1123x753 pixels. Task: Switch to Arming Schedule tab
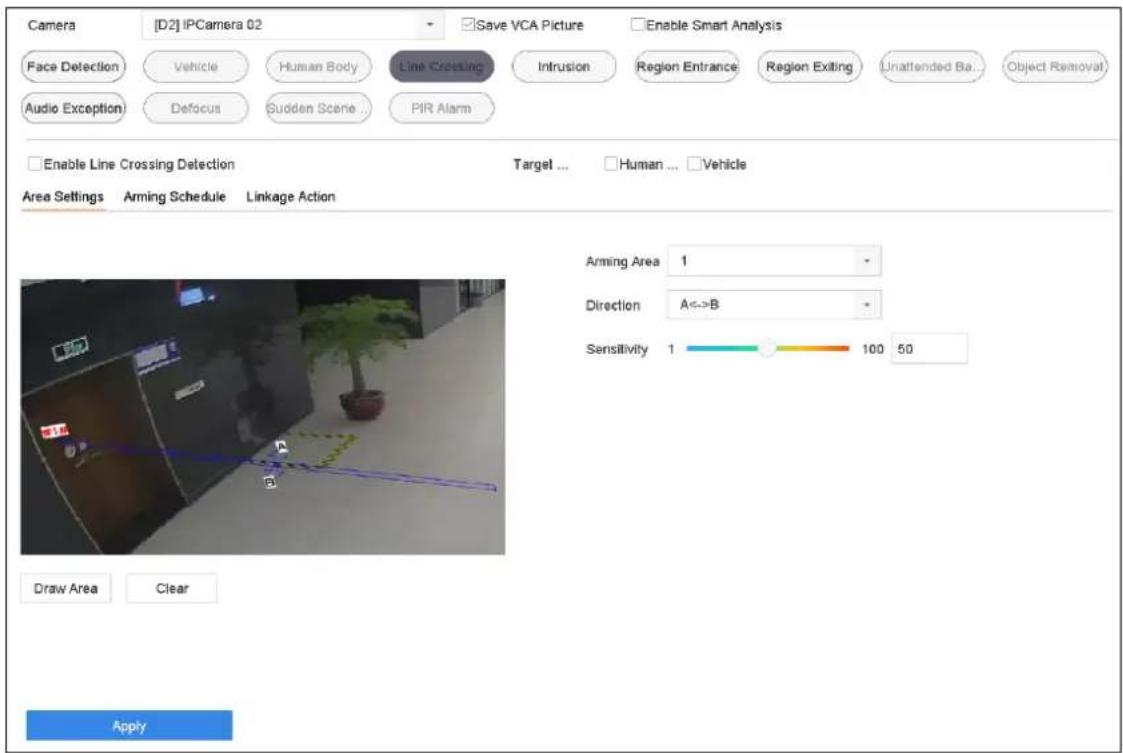[175, 196]
